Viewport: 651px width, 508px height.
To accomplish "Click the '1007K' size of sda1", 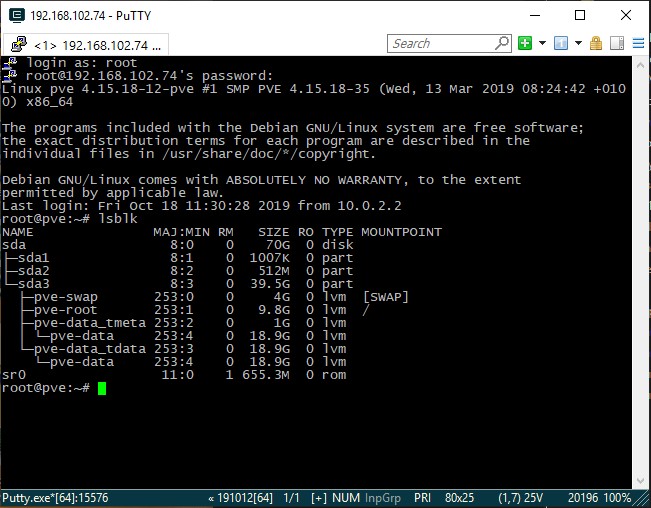I will 269,258.
